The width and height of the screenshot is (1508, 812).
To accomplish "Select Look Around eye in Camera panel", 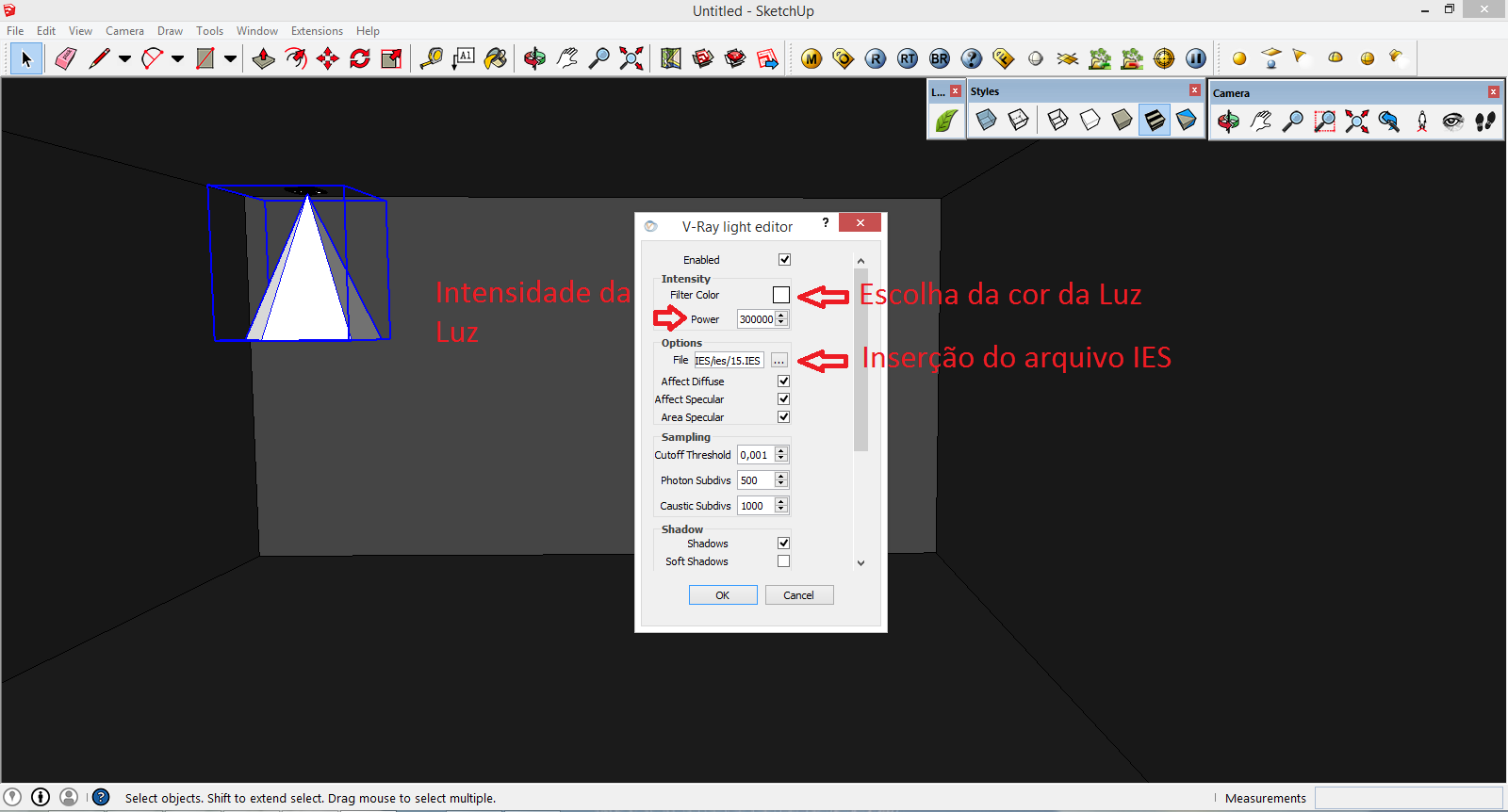I will pos(1453,122).
